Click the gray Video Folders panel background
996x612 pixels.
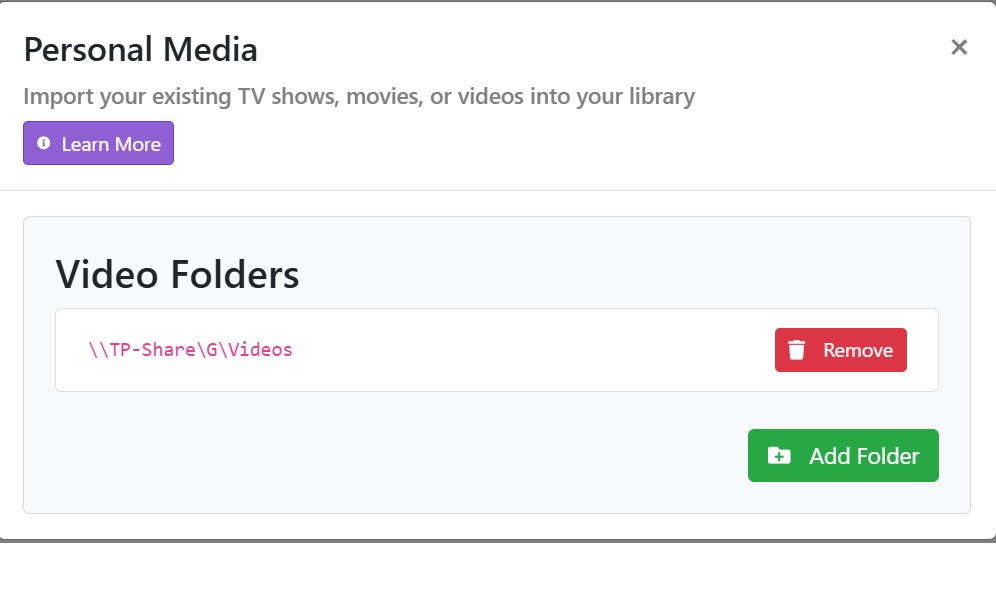coord(400,460)
